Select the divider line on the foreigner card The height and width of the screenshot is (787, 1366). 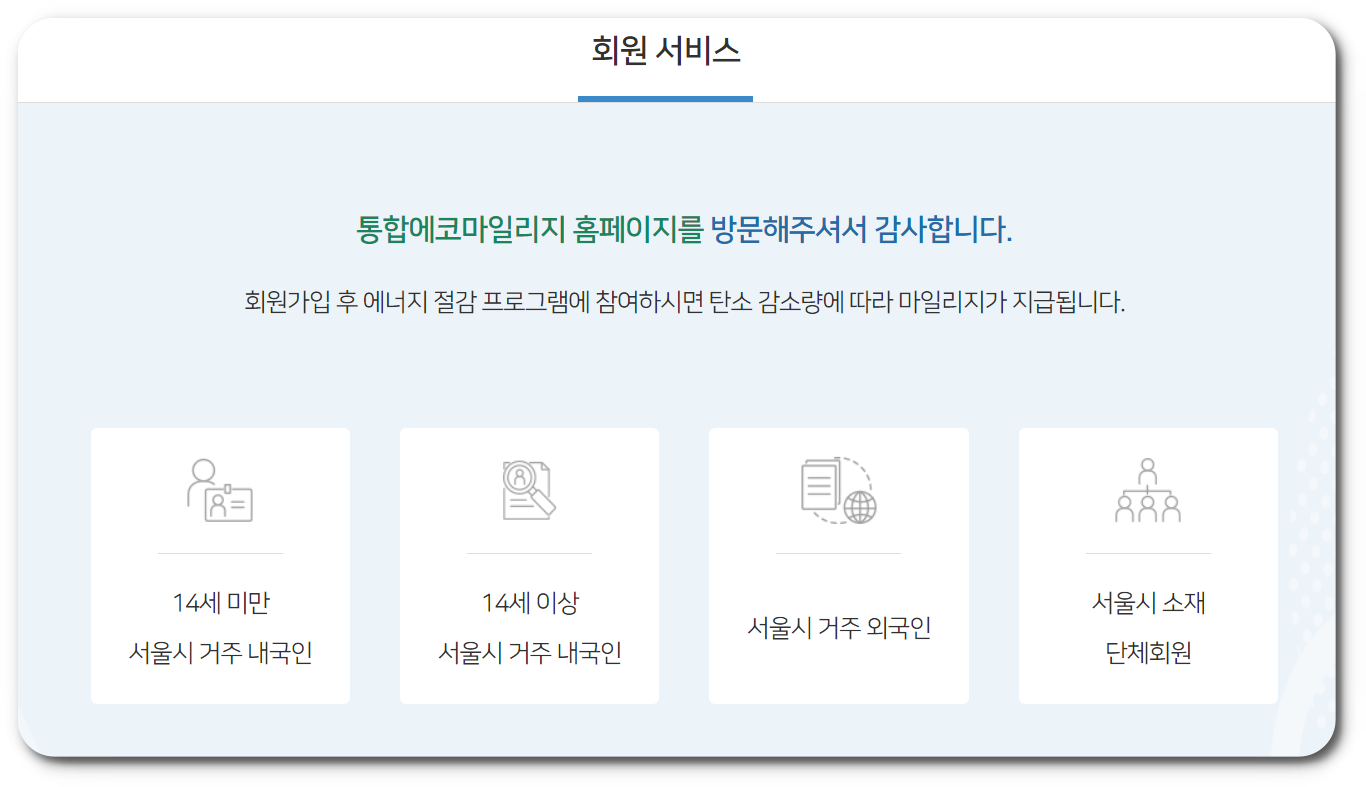click(838, 552)
